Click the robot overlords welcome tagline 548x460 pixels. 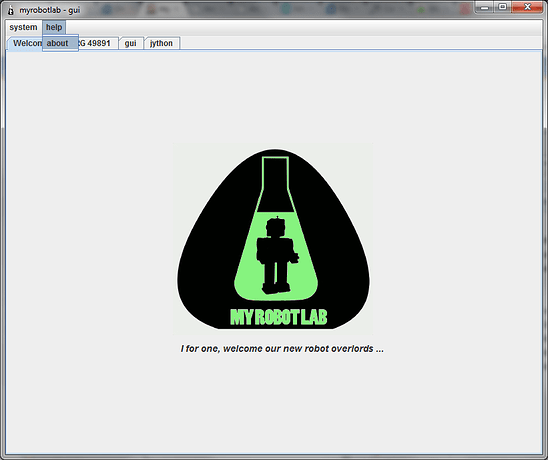pos(282,349)
